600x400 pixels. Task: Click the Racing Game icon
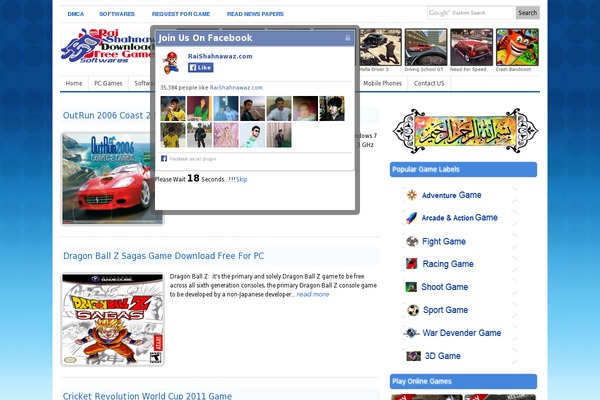click(412, 264)
